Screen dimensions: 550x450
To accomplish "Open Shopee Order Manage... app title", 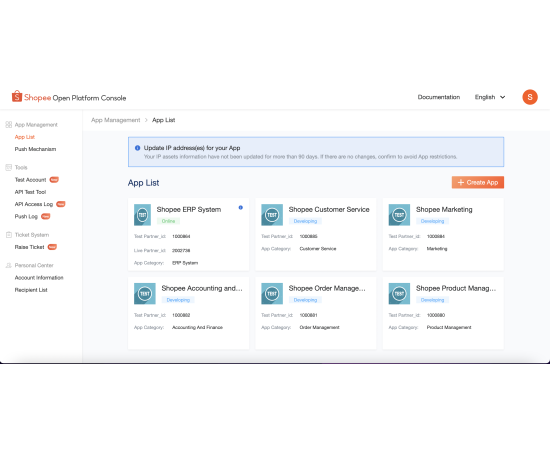I will pos(327,288).
